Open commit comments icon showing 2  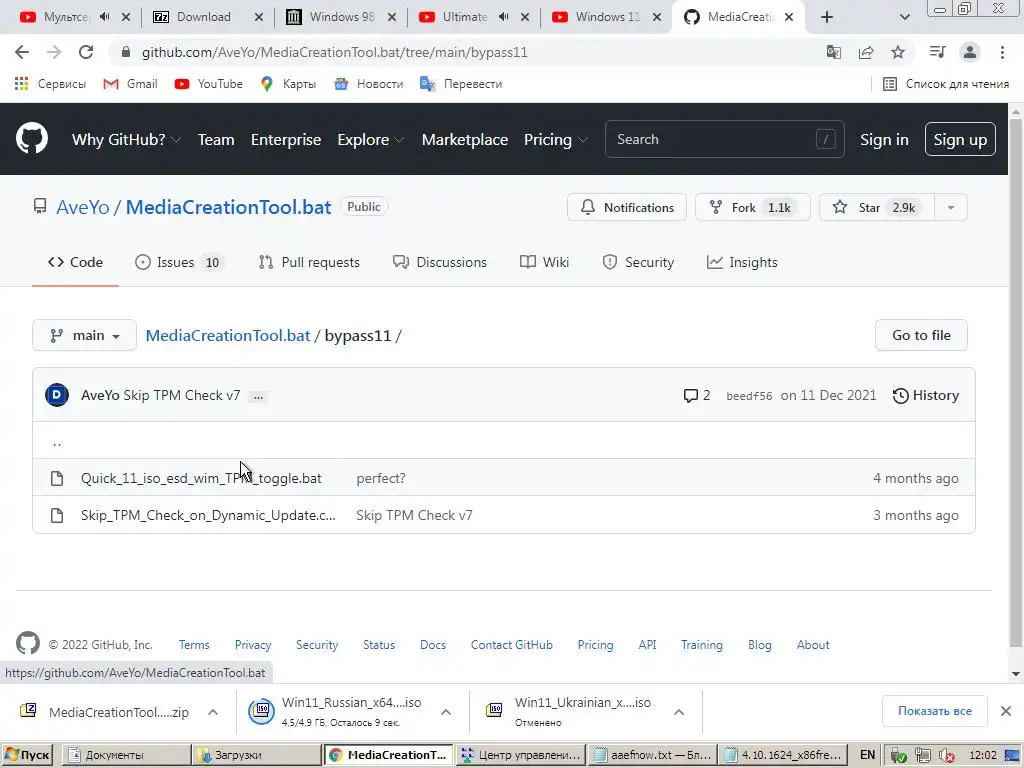click(697, 395)
